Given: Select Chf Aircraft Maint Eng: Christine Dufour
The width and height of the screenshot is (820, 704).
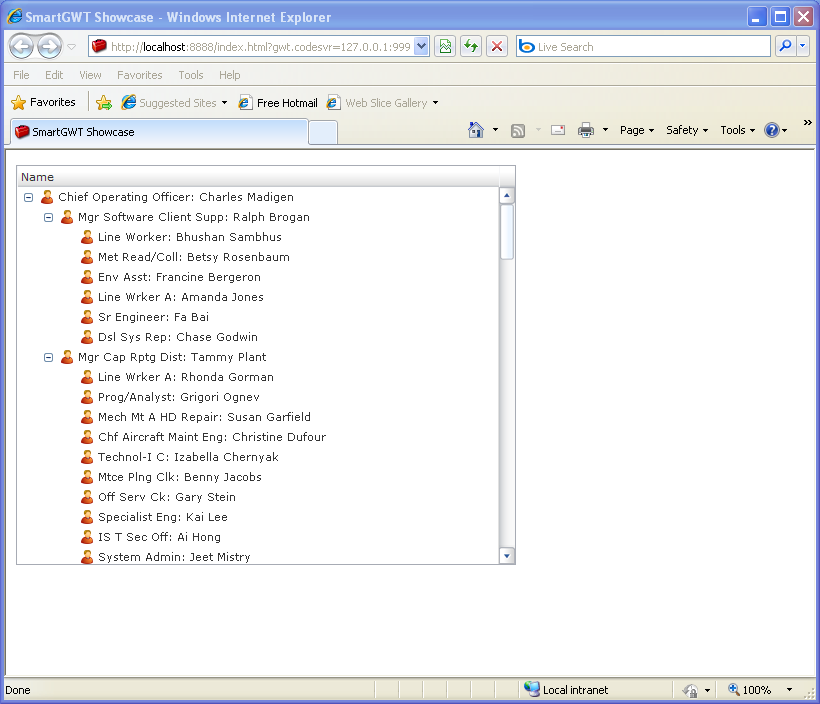Looking at the screenshot, I should 258,437.
